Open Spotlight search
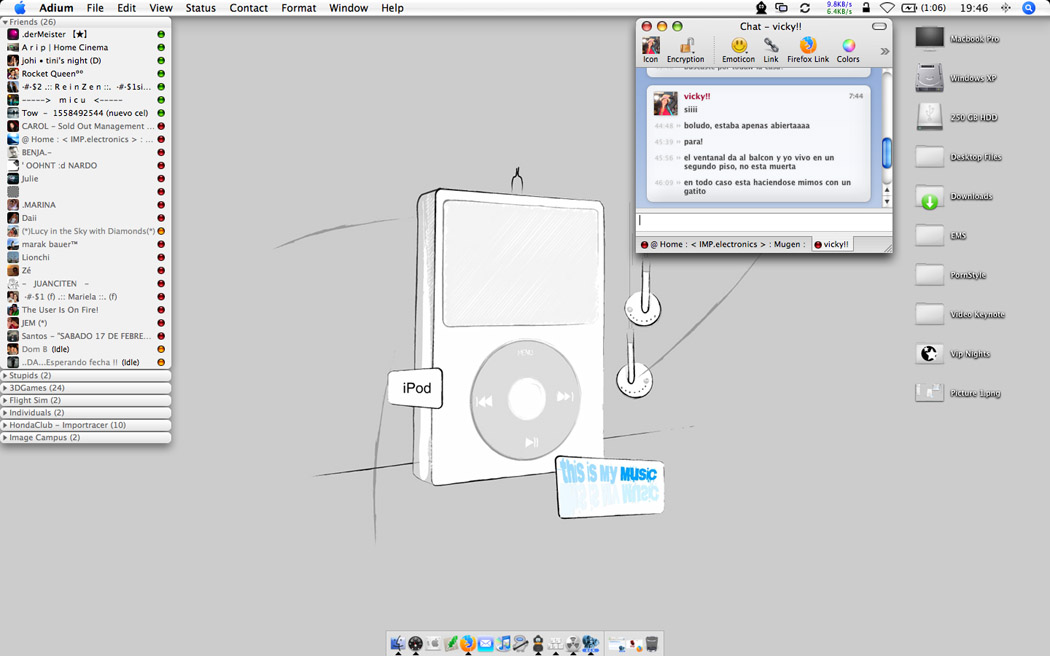 click(1029, 8)
